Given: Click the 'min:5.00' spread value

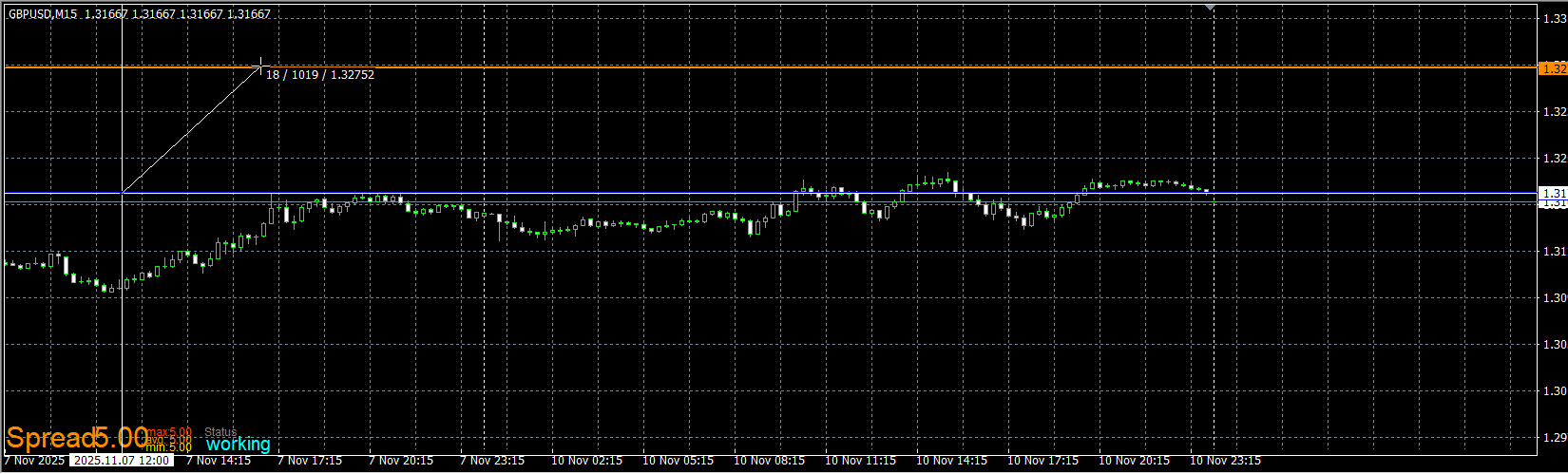Looking at the screenshot, I should point(168,446).
